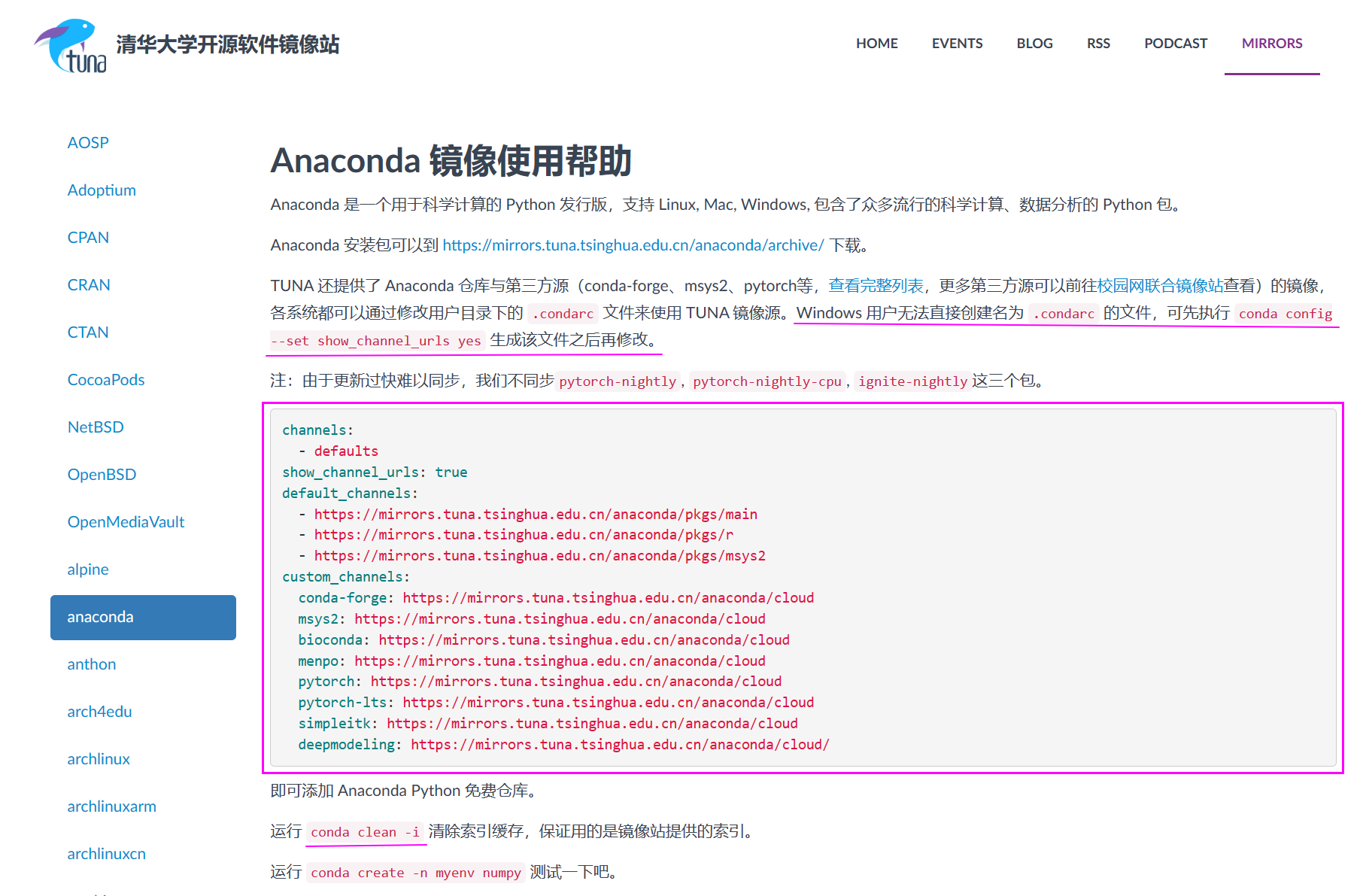Open OpenBSD help entry
Screen dimensions: 1366x896
point(102,475)
